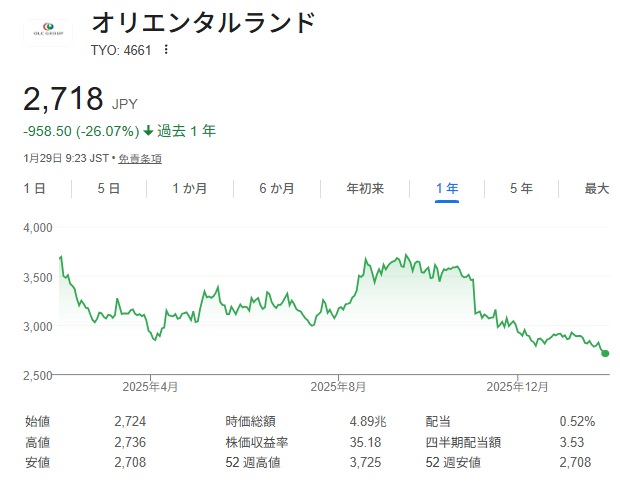620x489 pixels.
Task: Click the 1月29日 9:23 JST timestamp
Action: (66, 159)
